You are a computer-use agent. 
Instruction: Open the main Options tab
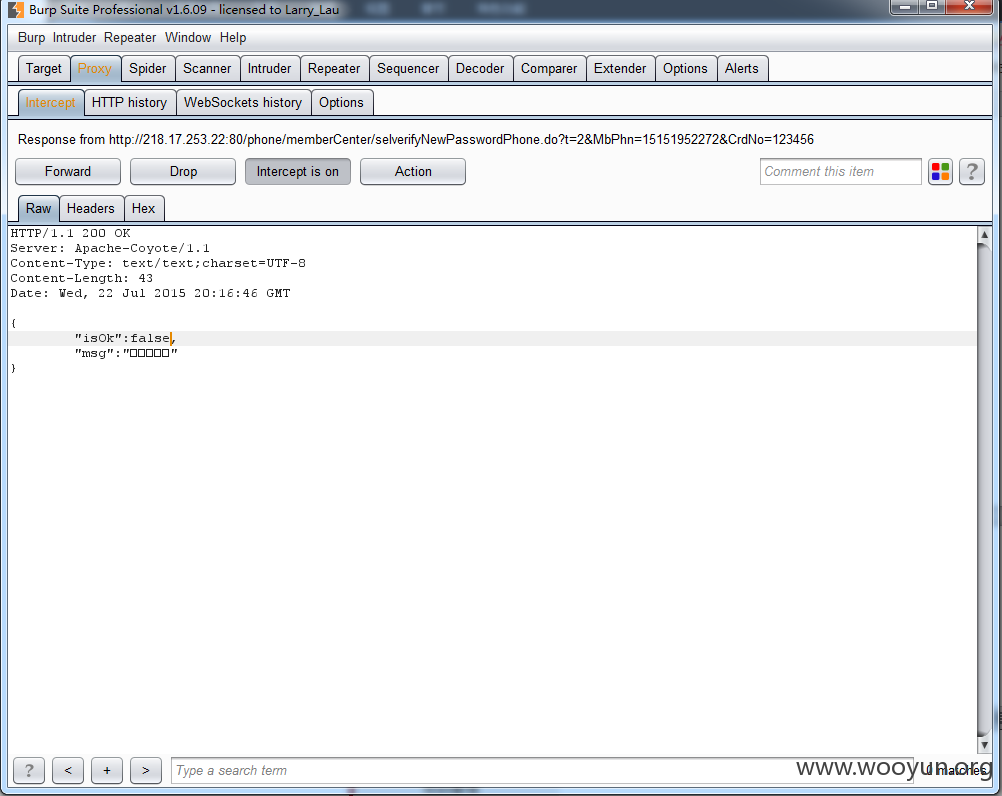point(685,68)
